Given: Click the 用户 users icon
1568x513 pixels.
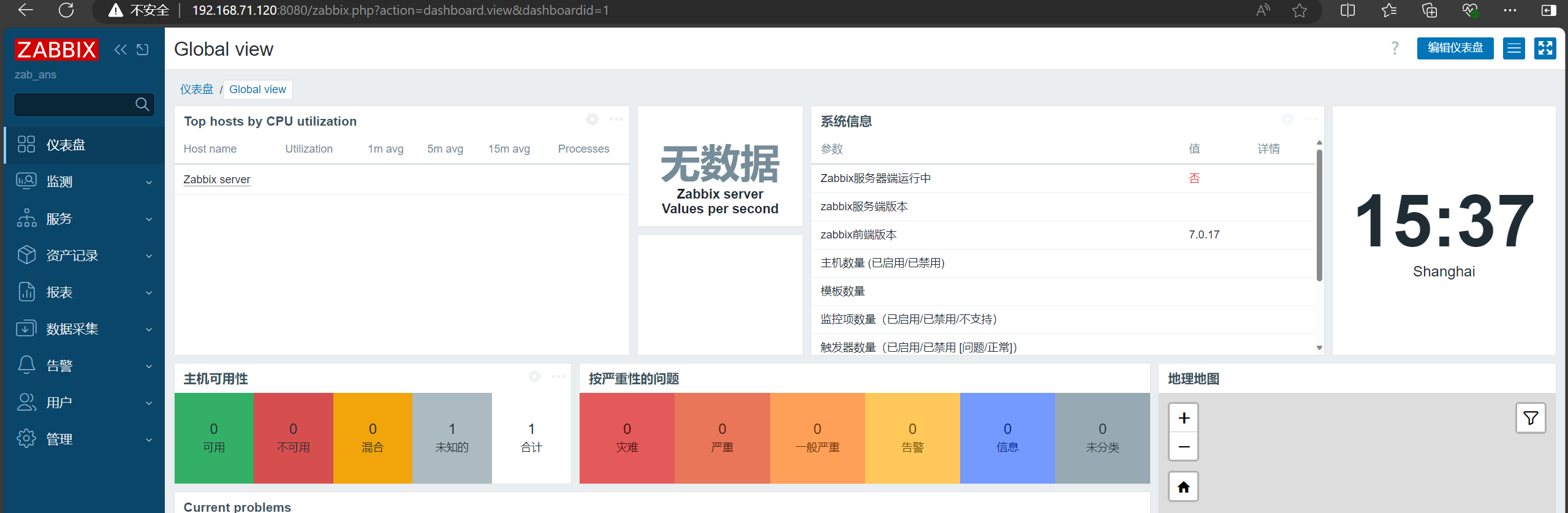Looking at the screenshot, I should [x=26, y=402].
